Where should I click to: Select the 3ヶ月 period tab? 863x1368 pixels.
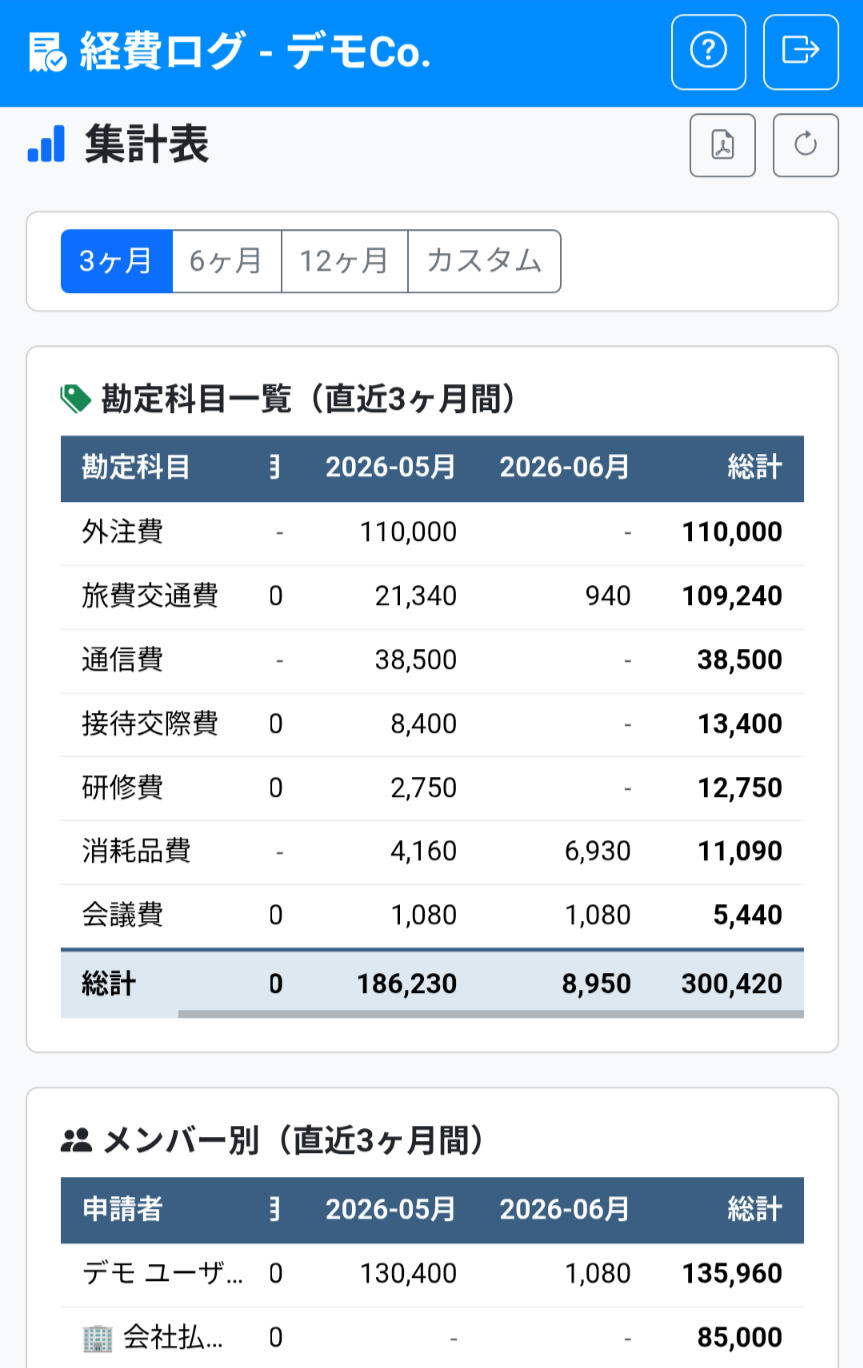(x=117, y=261)
